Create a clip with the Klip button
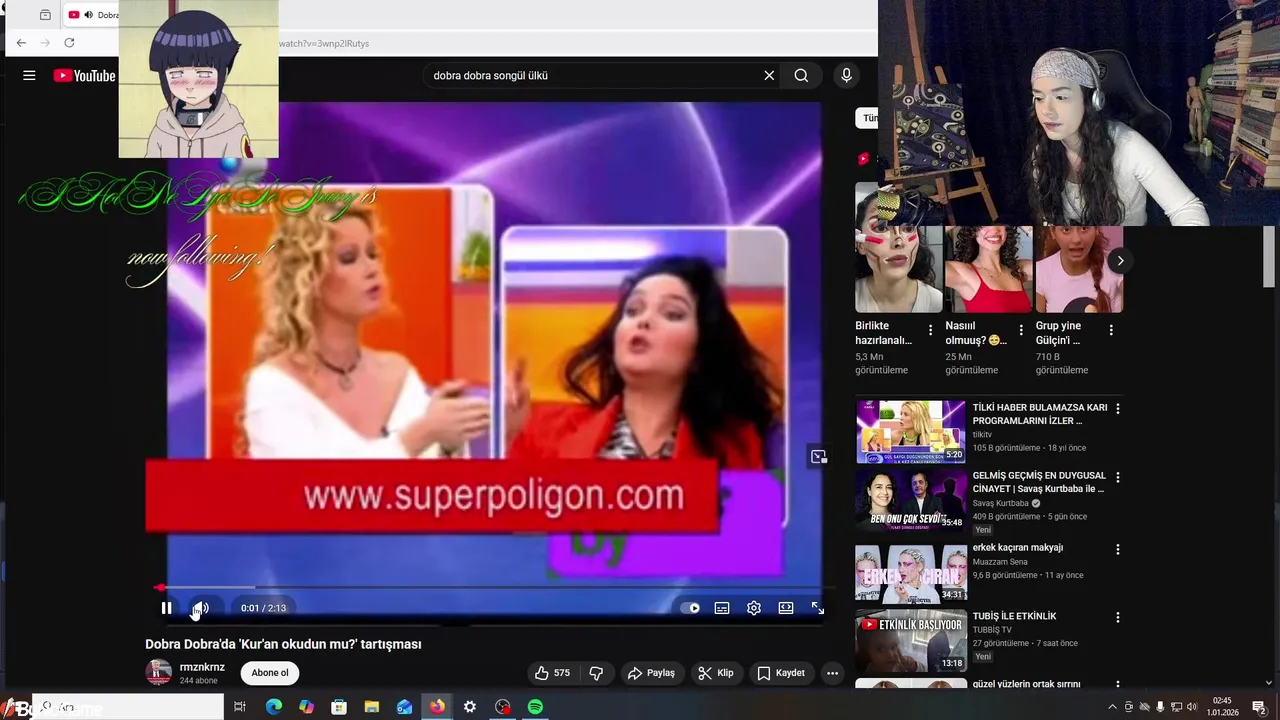The width and height of the screenshot is (1280, 720). pyautogui.click(x=716, y=673)
